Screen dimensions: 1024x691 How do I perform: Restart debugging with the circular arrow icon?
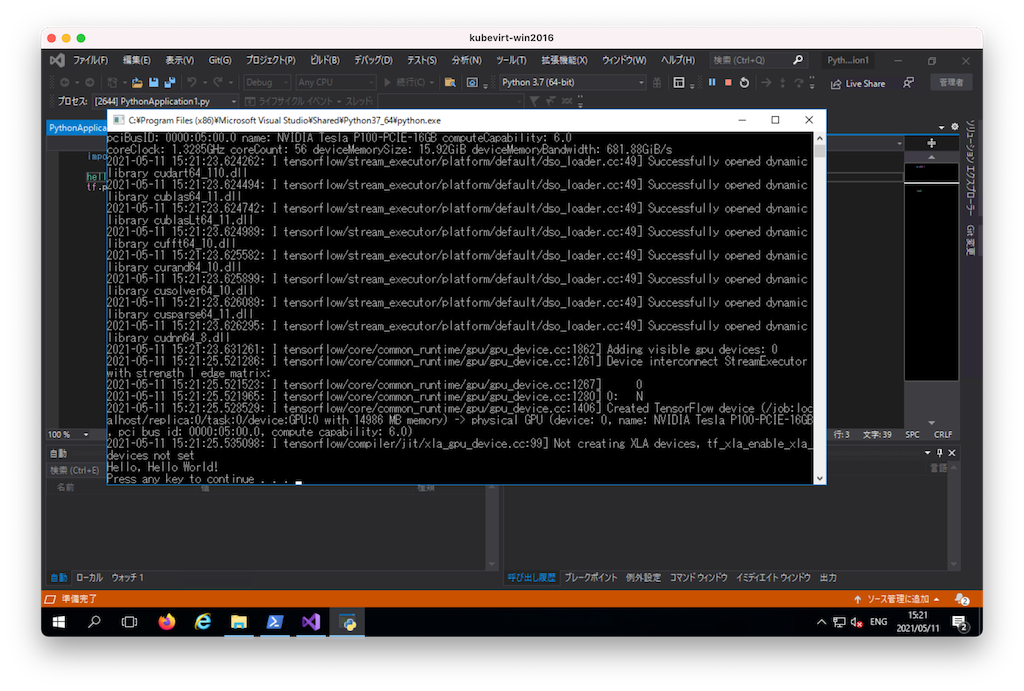click(x=744, y=82)
